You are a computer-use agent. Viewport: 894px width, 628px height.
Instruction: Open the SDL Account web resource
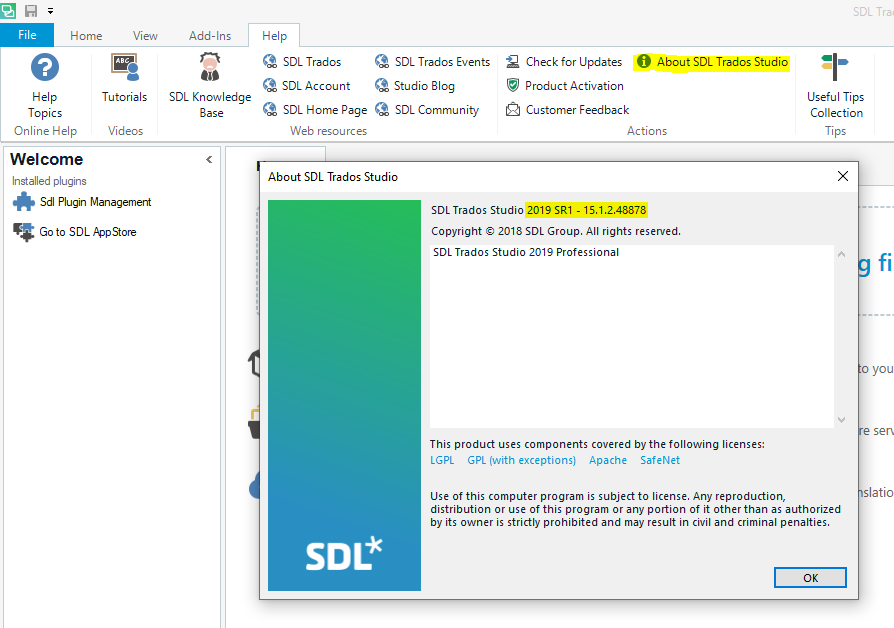tap(307, 86)
